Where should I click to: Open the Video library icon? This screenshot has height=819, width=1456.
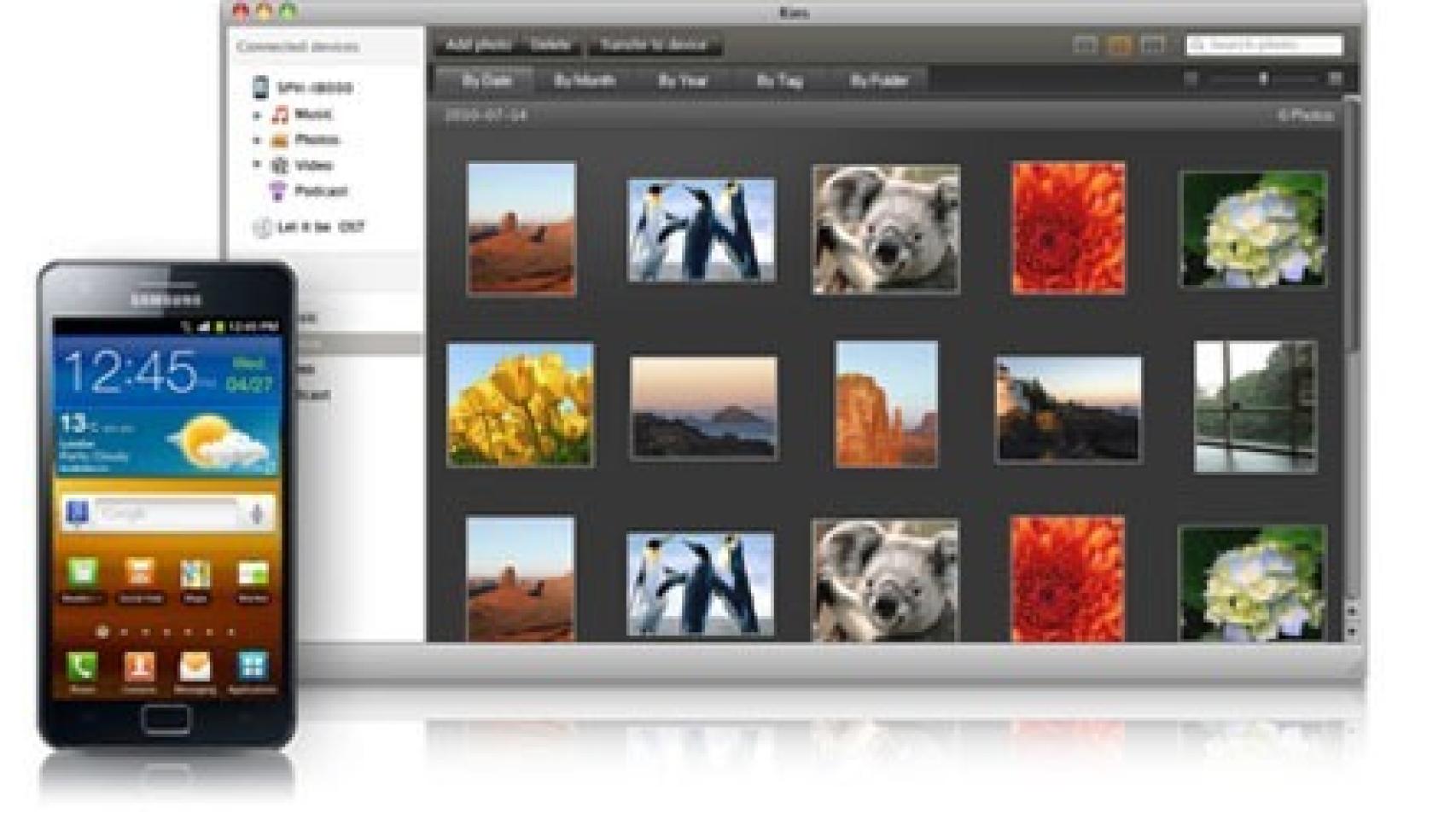[x=279, y=166]
